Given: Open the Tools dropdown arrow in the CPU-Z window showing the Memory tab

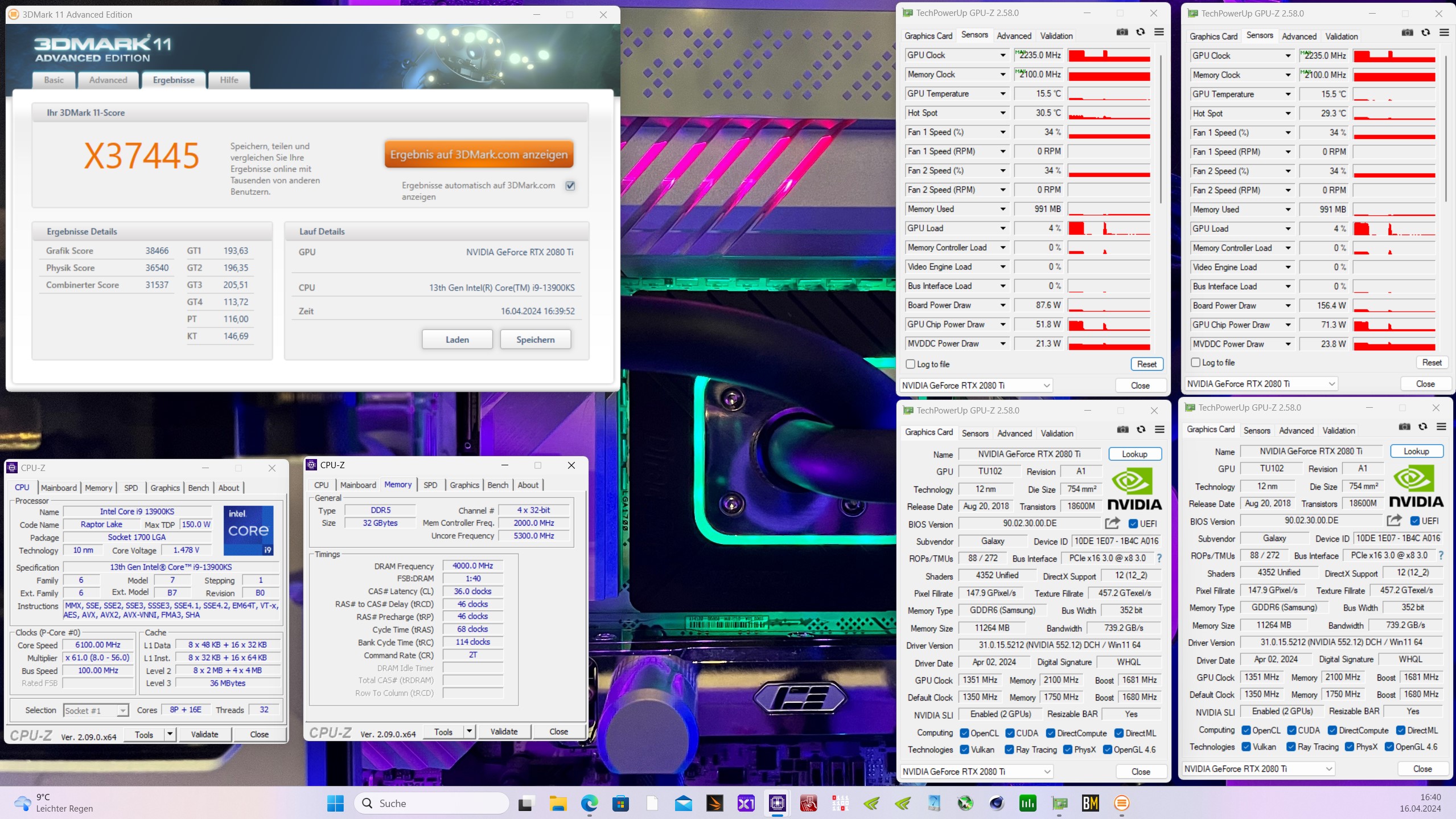Looking at the screenshot, I should tap(469, 731).
